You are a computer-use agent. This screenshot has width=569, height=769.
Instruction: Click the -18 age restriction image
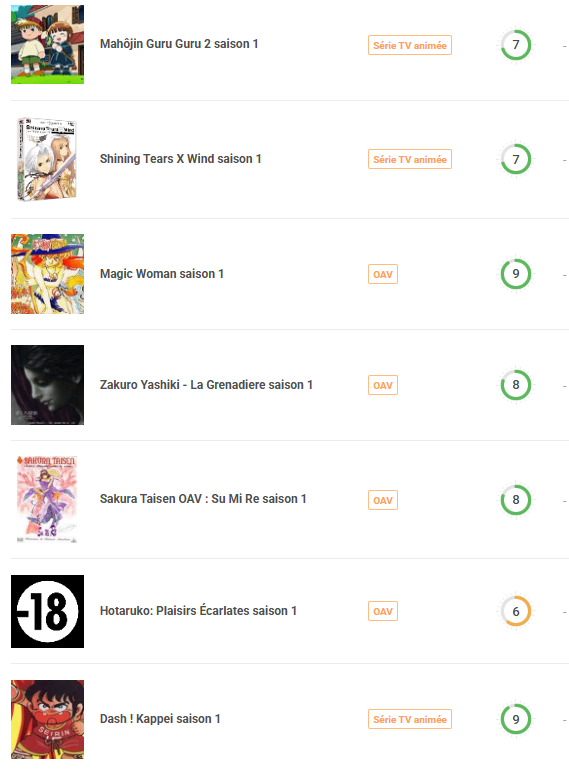[x=48, y=612]
